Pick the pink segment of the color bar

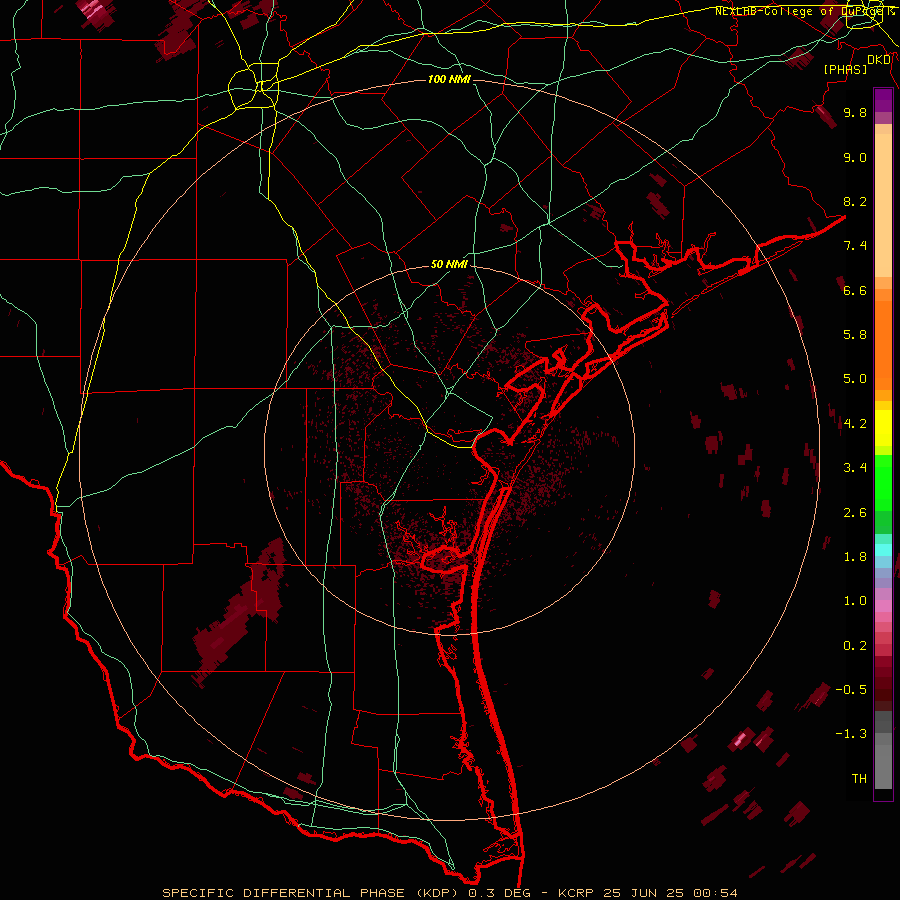[x=883, y=606]
